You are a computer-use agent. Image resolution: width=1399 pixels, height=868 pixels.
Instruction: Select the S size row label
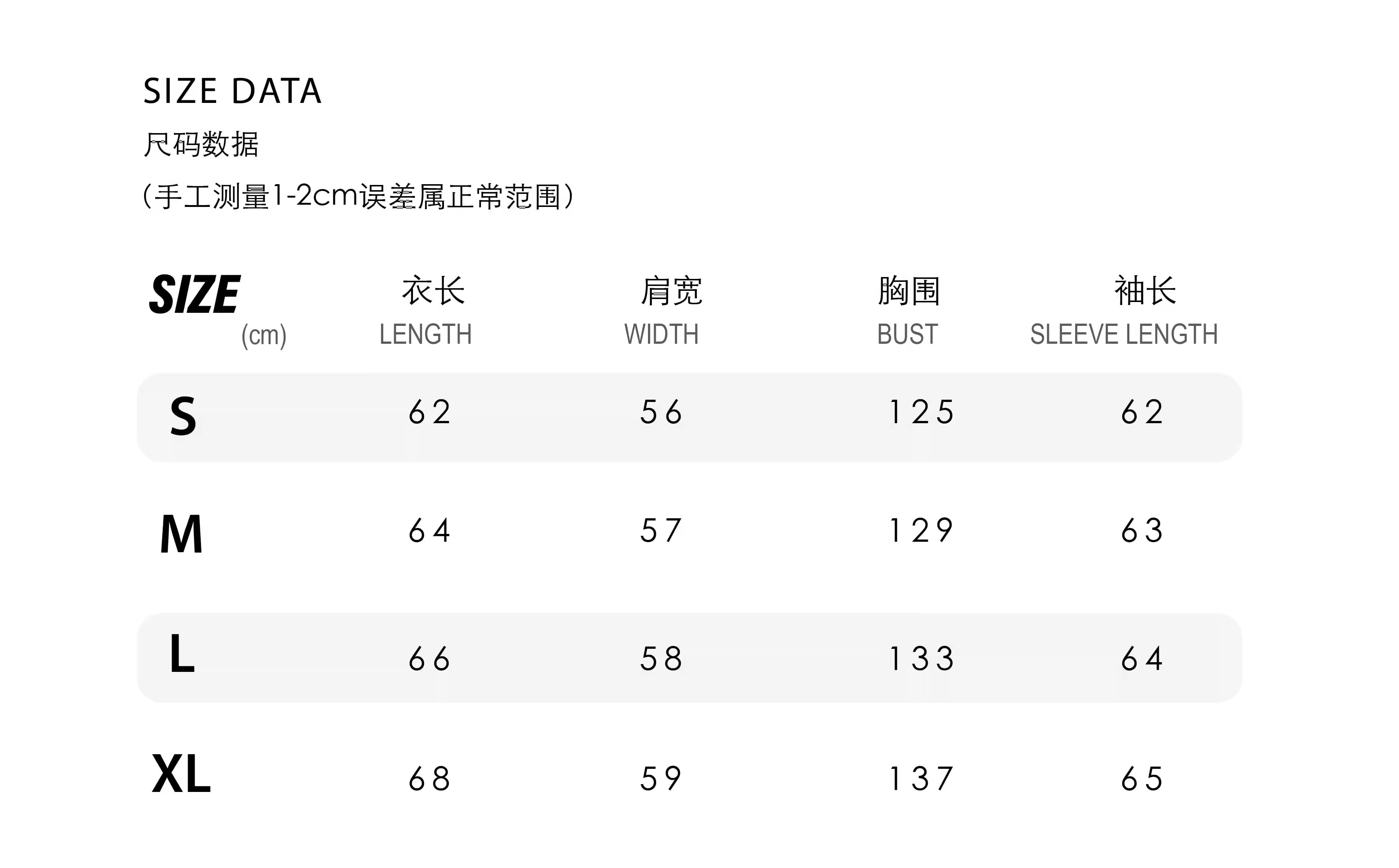pos(183,416)
